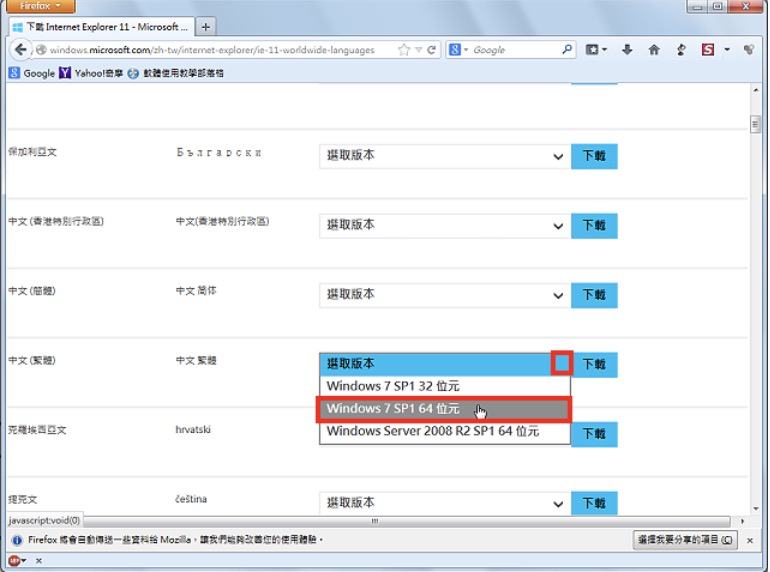Image resolution: width=770 pixels, height=572 pixels.
Task: Dismiss the Mozilla data notification bar
Action: click(x=750, y=540)
